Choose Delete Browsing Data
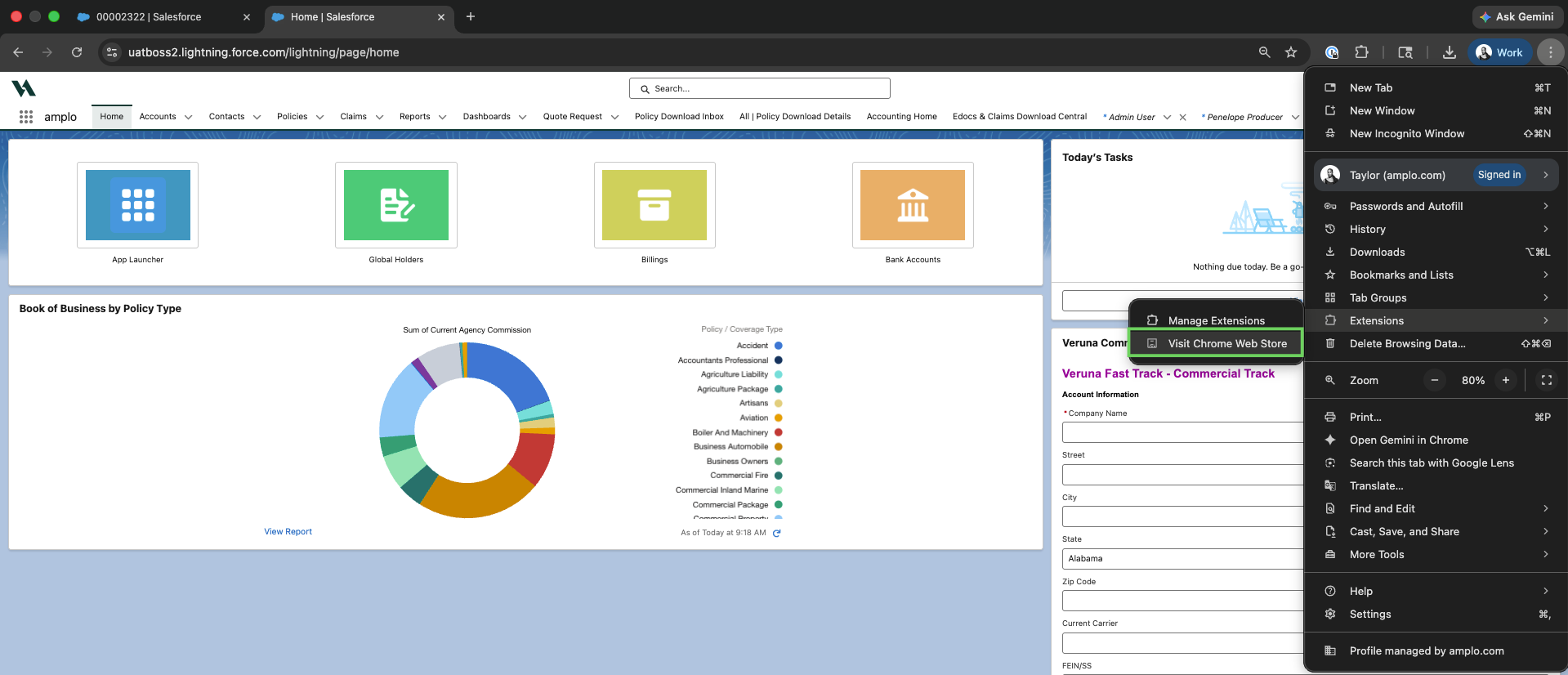The width and height of the screenshot is (1568, 675). click(1436, 343)
